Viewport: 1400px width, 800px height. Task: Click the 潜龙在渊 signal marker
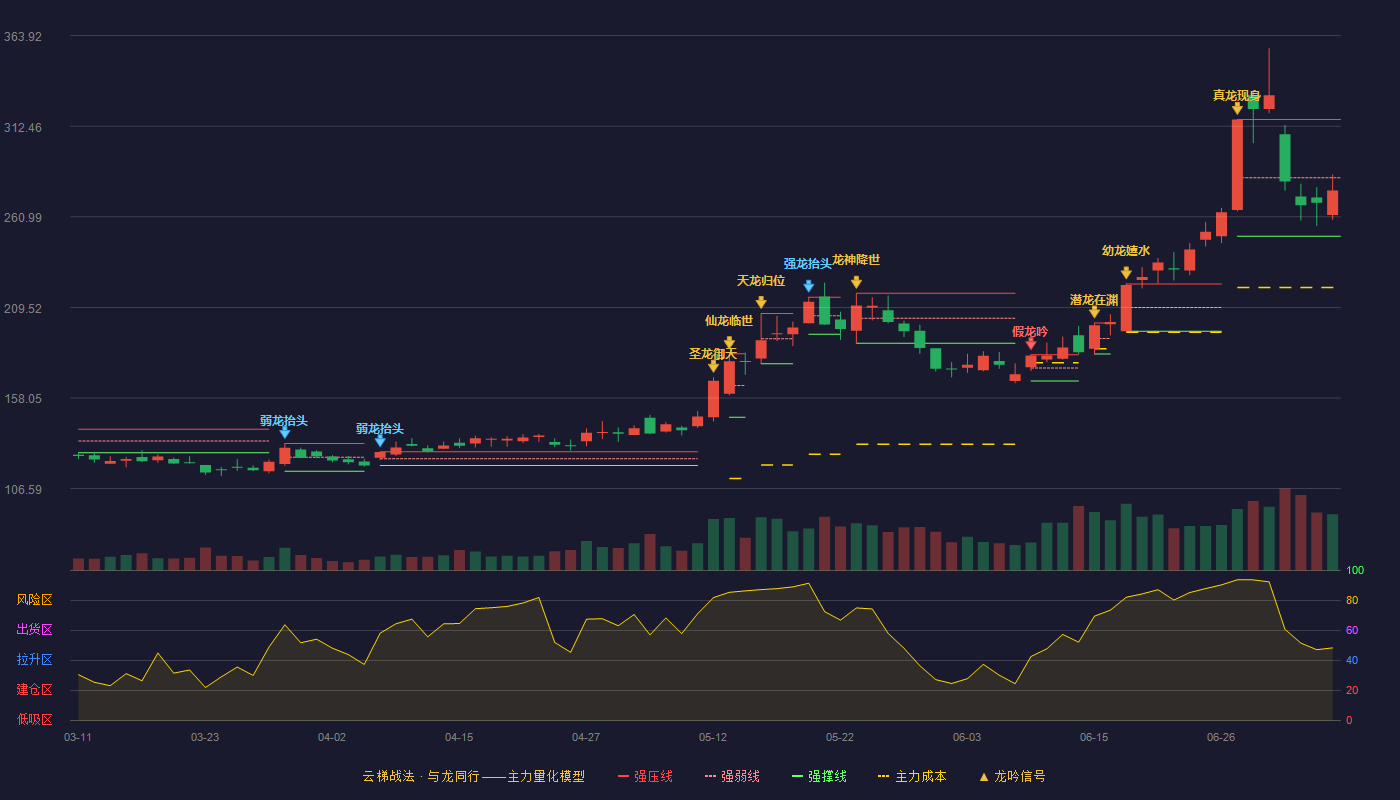coord(1094,312)
